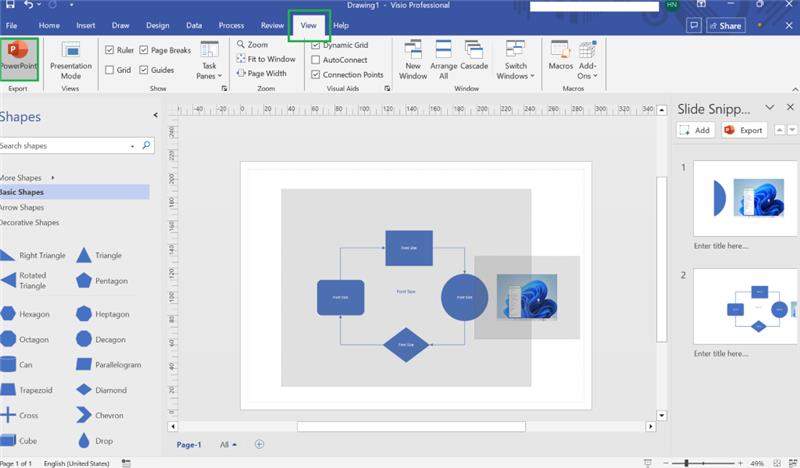The image size is (800, 468).
Task: Switch to the Review tab
Action: click(x=272, y=26)
